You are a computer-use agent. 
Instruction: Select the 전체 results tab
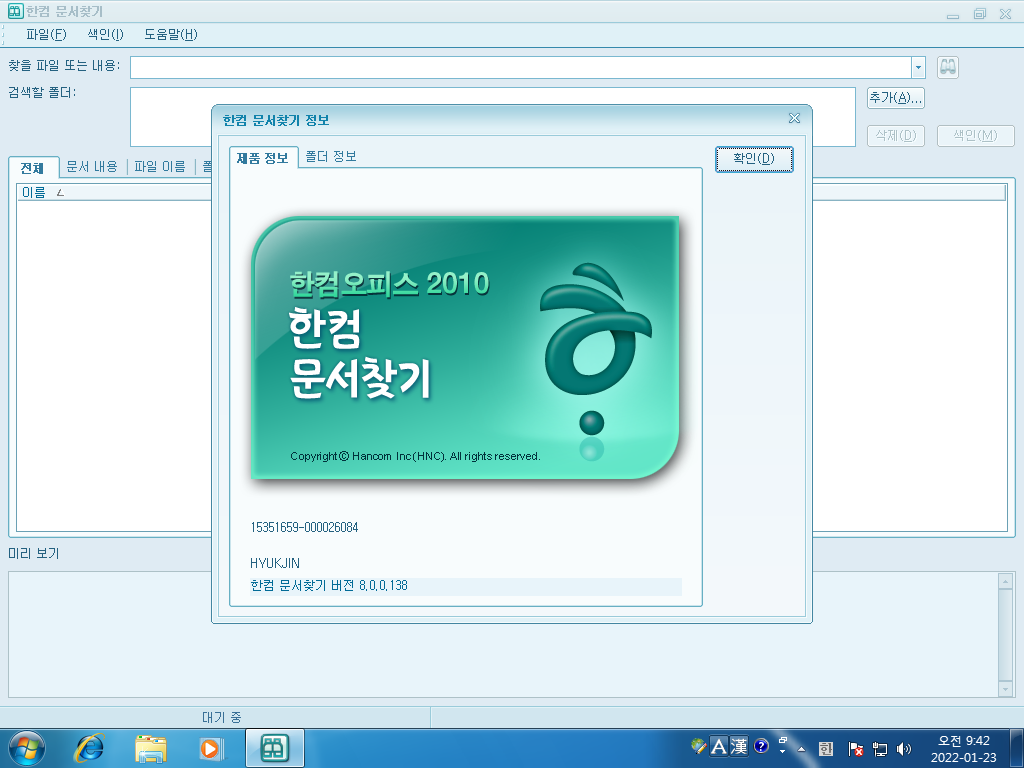click(32, 168)
